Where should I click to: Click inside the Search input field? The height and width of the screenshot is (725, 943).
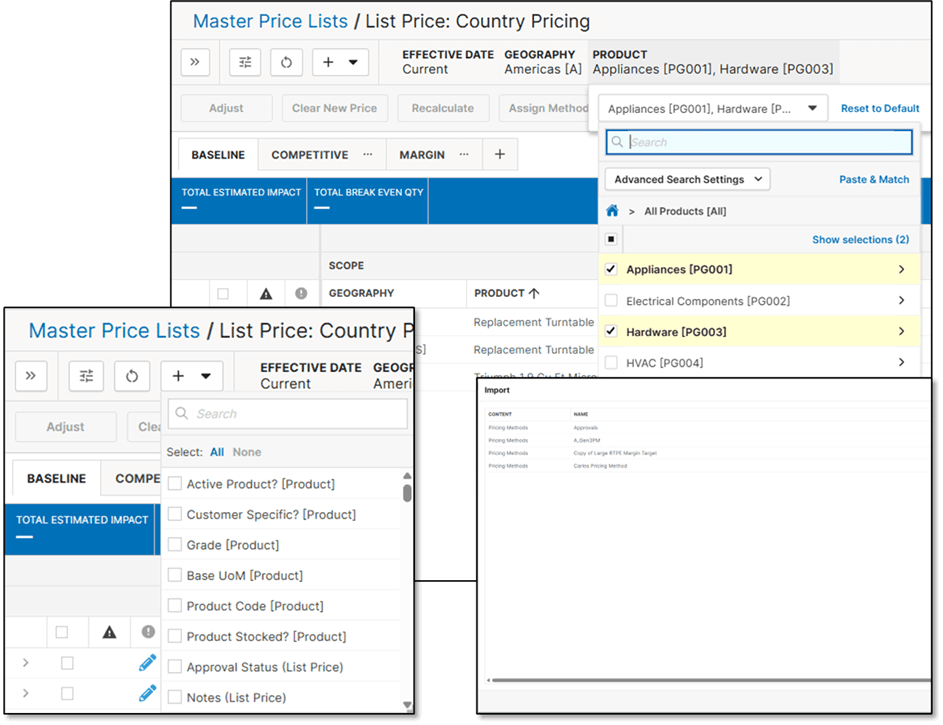(x=290, y=413)
